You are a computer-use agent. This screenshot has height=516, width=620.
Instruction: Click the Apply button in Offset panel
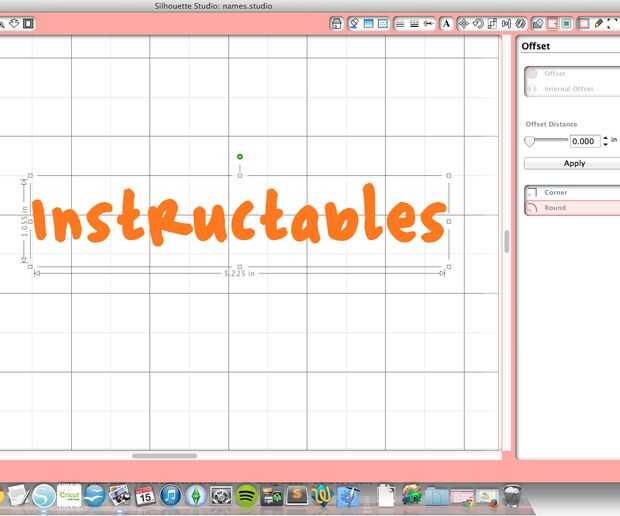click(572, 163)
